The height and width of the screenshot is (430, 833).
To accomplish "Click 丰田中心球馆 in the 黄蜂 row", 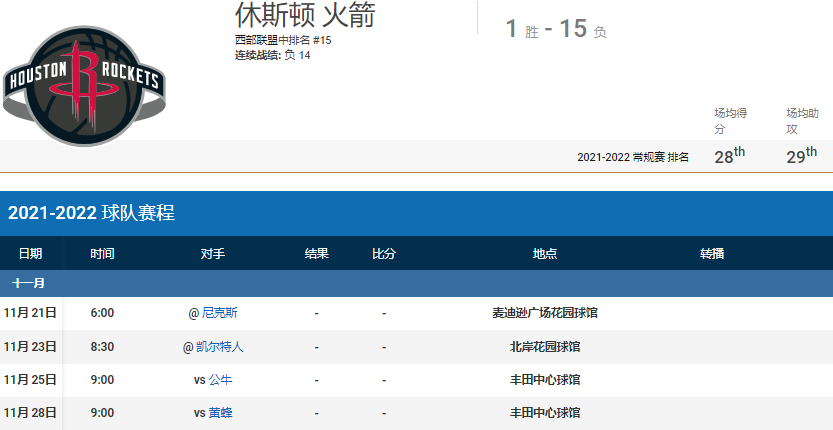I will click(545, 413).
